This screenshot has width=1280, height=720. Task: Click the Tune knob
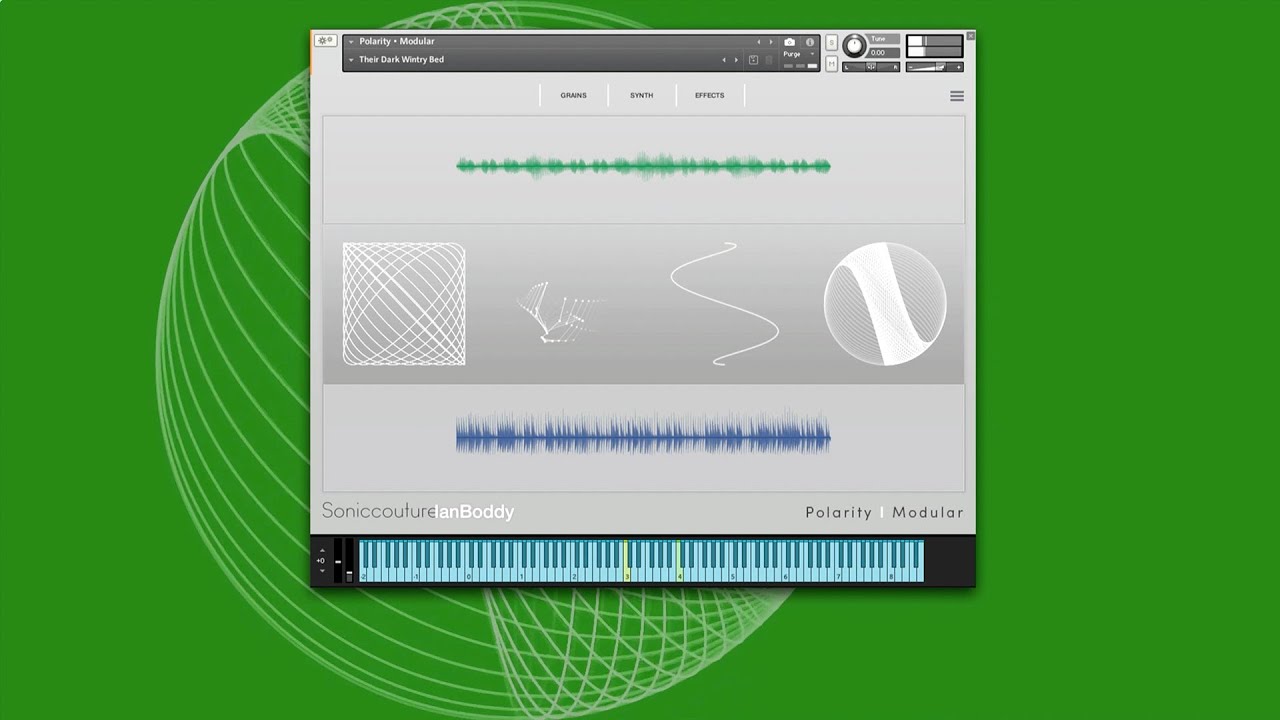855,46
